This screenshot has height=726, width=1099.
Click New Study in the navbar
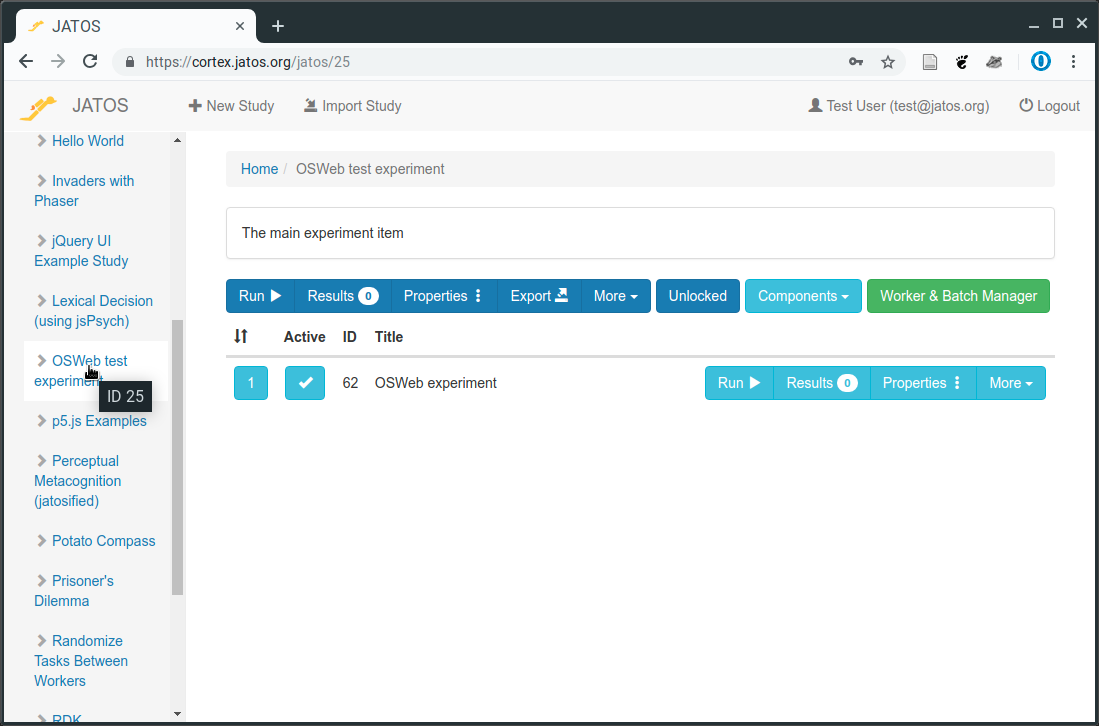point(231,106)
